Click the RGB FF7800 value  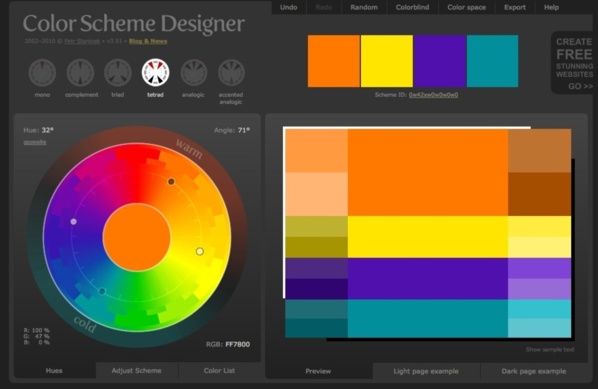238,344
